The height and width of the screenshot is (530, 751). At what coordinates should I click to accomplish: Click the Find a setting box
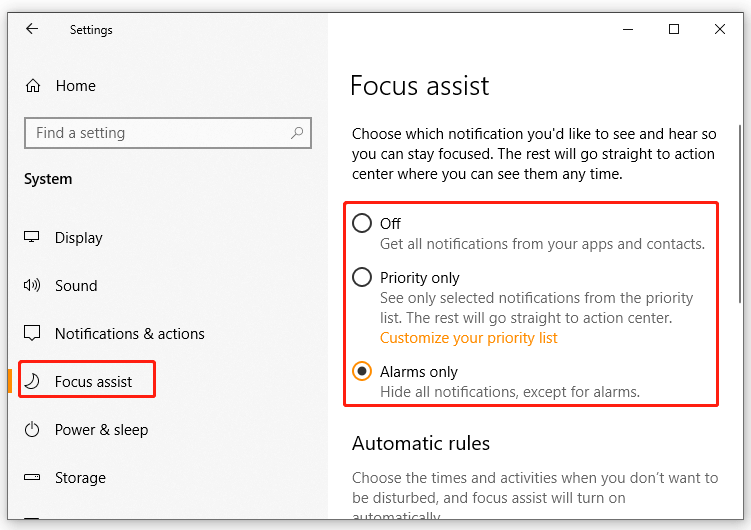pyautogui.click(x=168, y=133)
